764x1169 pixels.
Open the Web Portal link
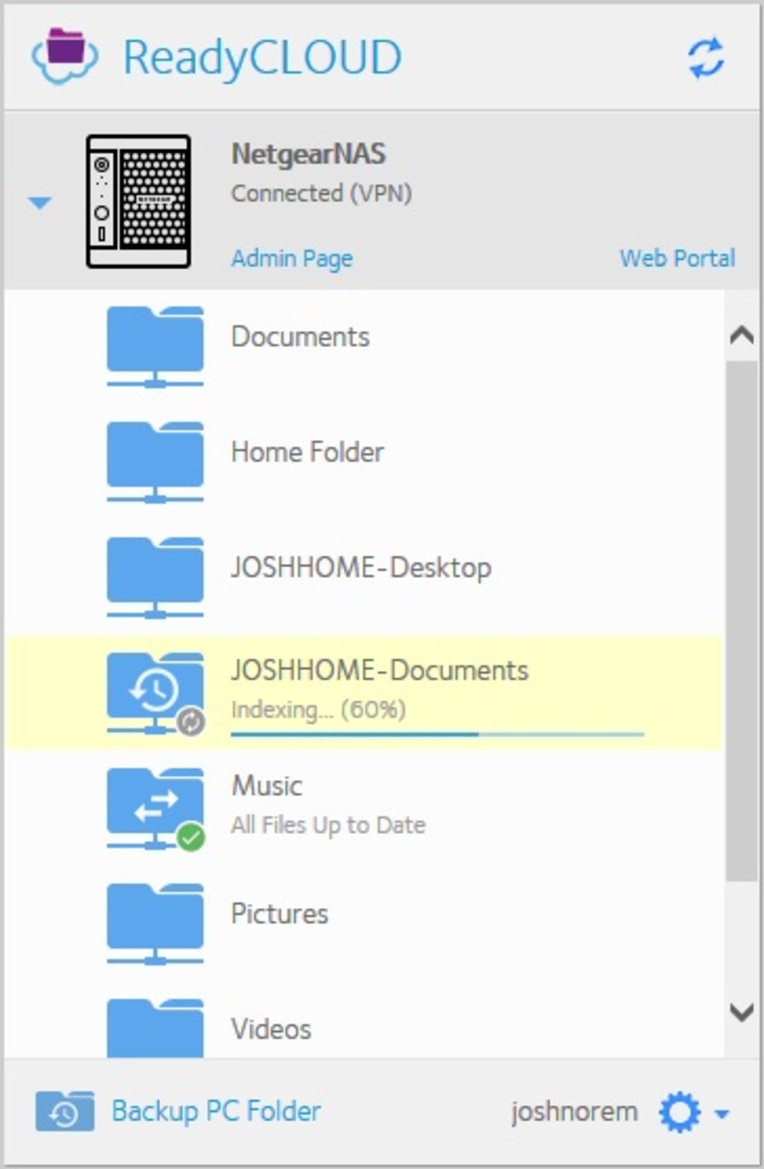[x=677, y=258]
